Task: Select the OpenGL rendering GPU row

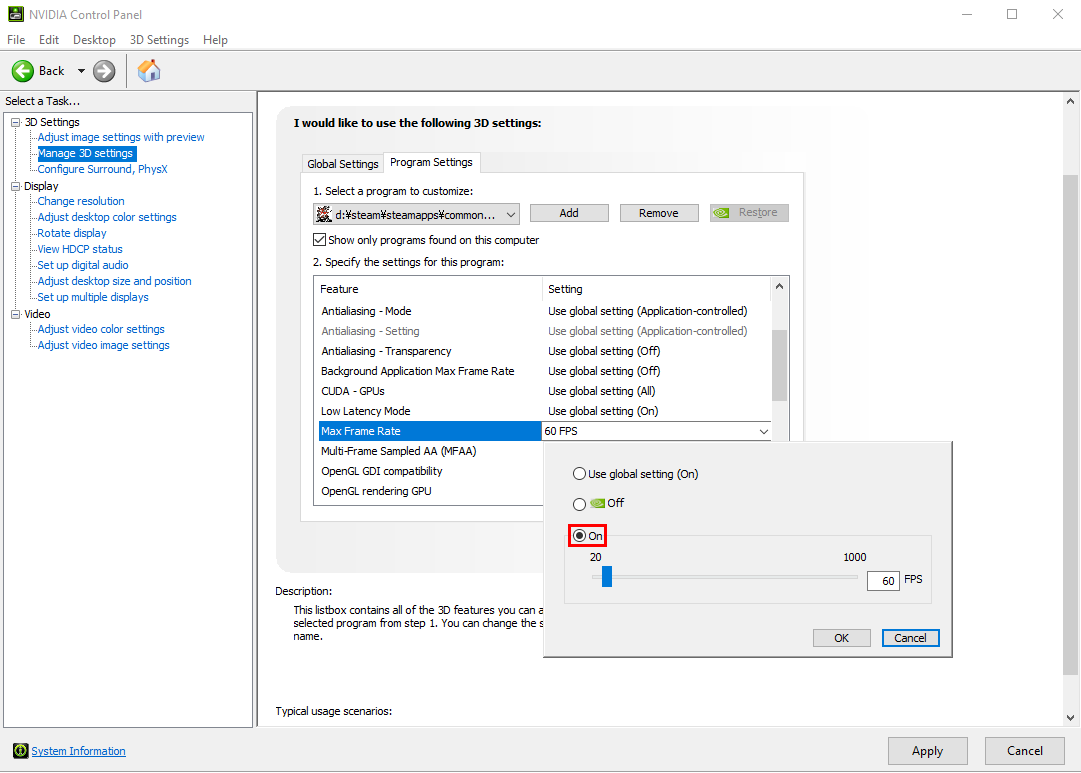Action: point(430,491)
